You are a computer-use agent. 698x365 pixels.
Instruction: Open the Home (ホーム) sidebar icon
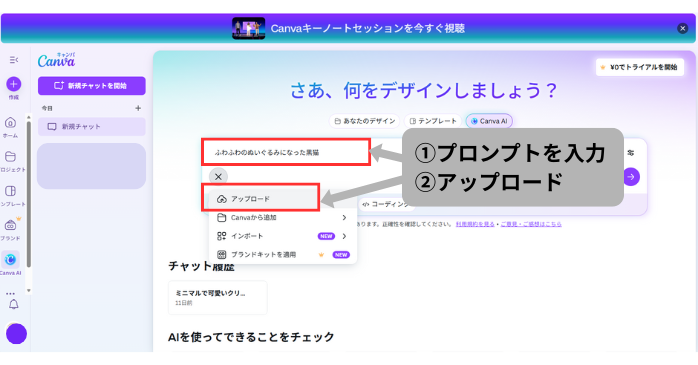tap(10, 123)
